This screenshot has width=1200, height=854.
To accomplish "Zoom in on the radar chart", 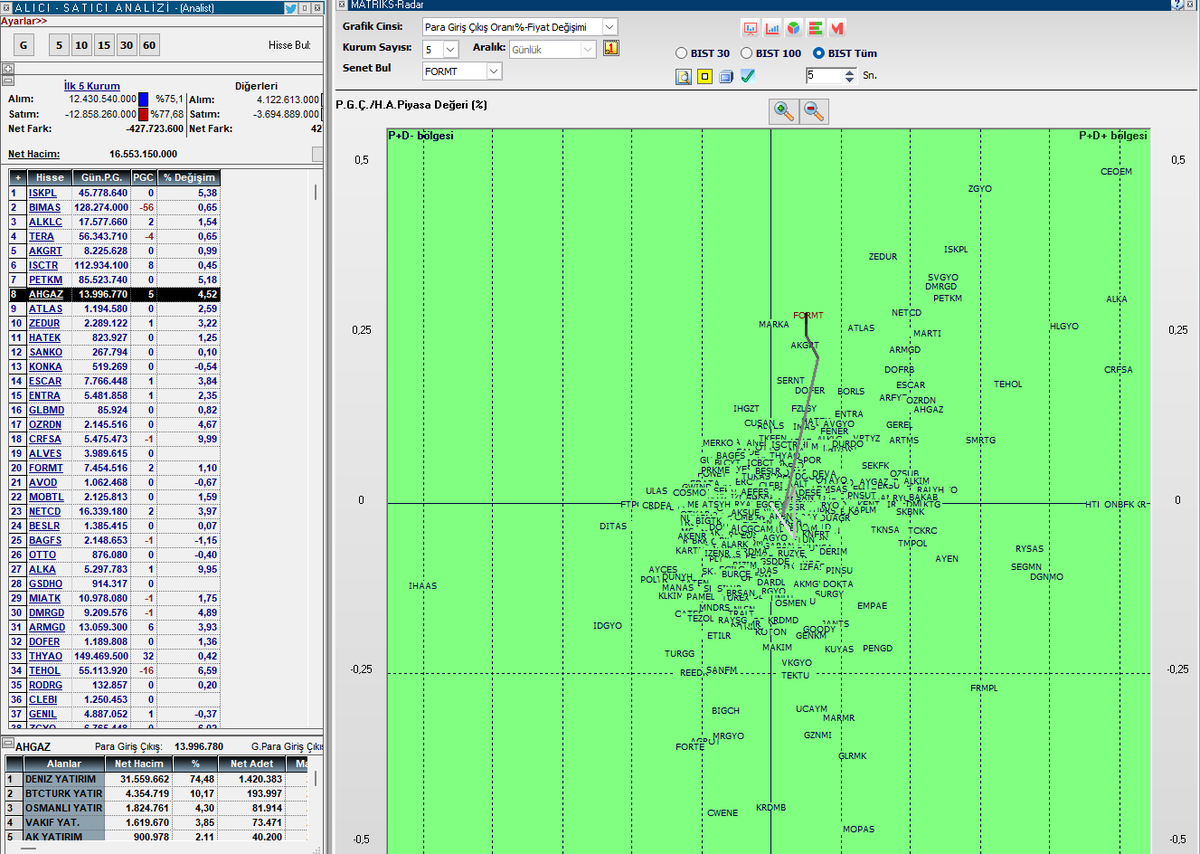I will point(784,112).
